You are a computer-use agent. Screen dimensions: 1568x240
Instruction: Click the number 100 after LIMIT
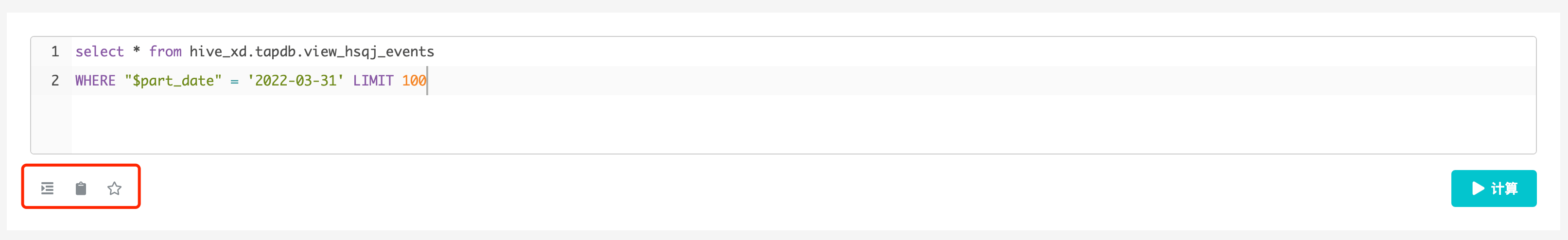point(414,81)
